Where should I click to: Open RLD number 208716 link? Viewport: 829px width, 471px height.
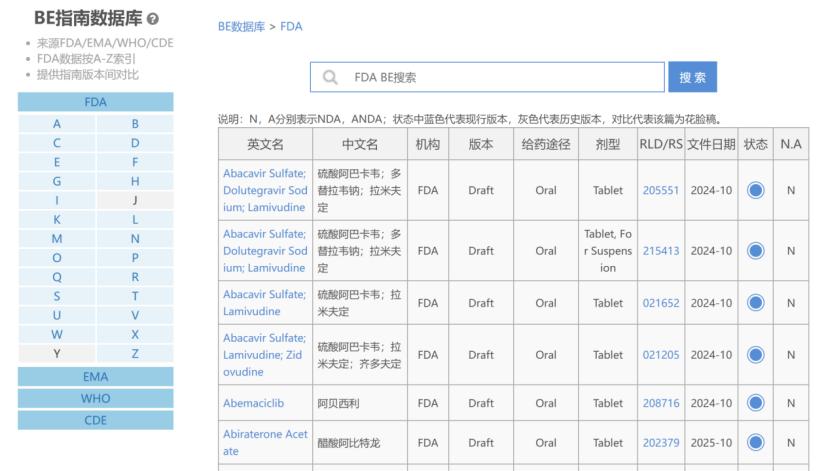(x=660, y=403)
